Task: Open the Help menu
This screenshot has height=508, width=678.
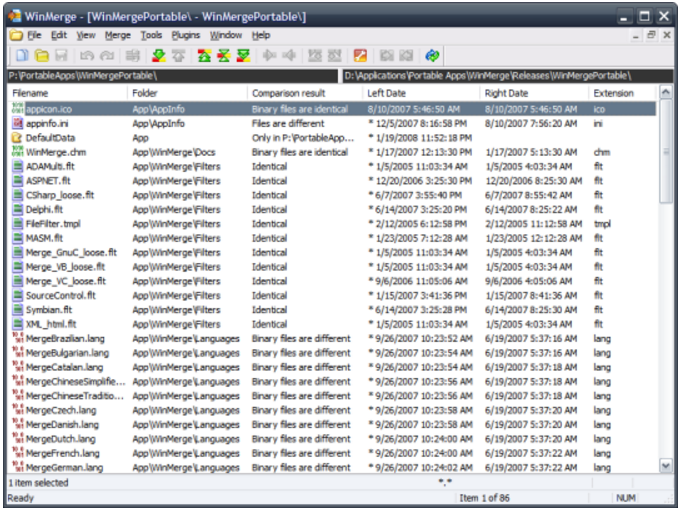Action: [x=261, y=35]
